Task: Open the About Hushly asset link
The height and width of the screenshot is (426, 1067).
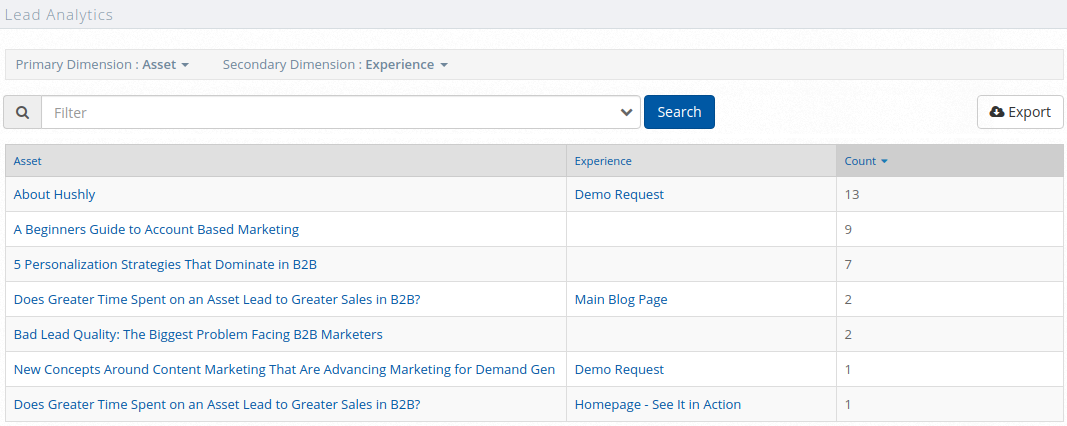Action: pyautogui.click(x=54, y=195)
